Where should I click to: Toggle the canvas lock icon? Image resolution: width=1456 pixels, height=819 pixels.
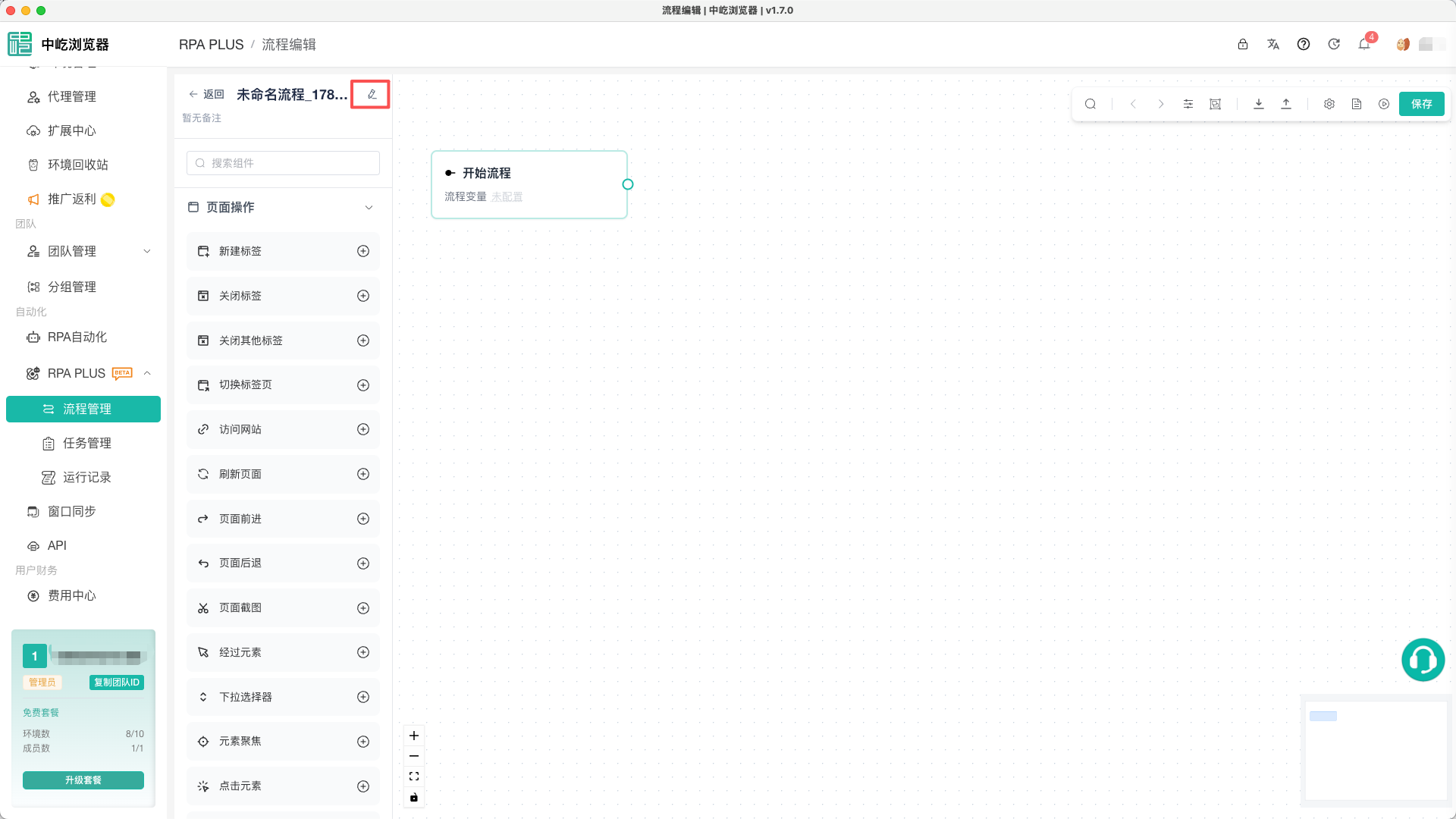[414, 797]
